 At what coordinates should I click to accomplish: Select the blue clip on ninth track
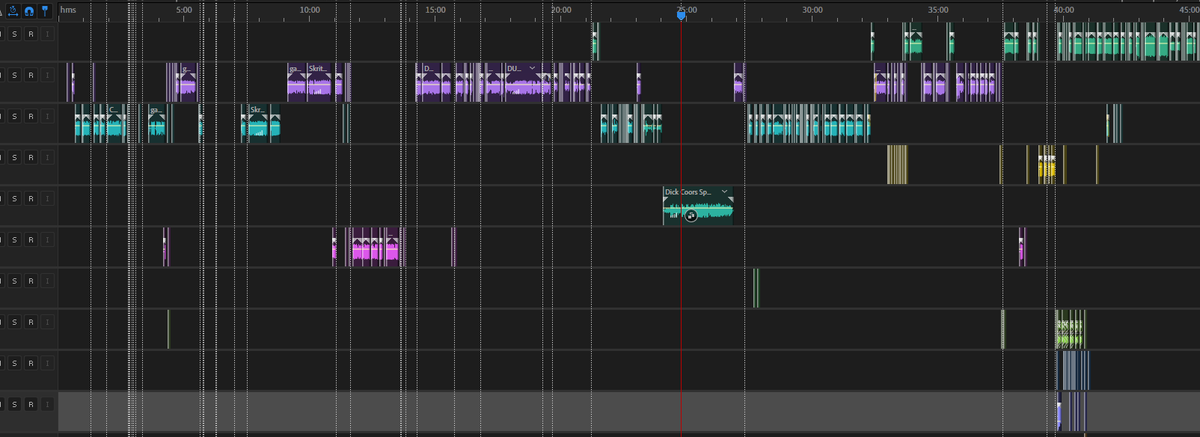click(x=1074, y=370)
